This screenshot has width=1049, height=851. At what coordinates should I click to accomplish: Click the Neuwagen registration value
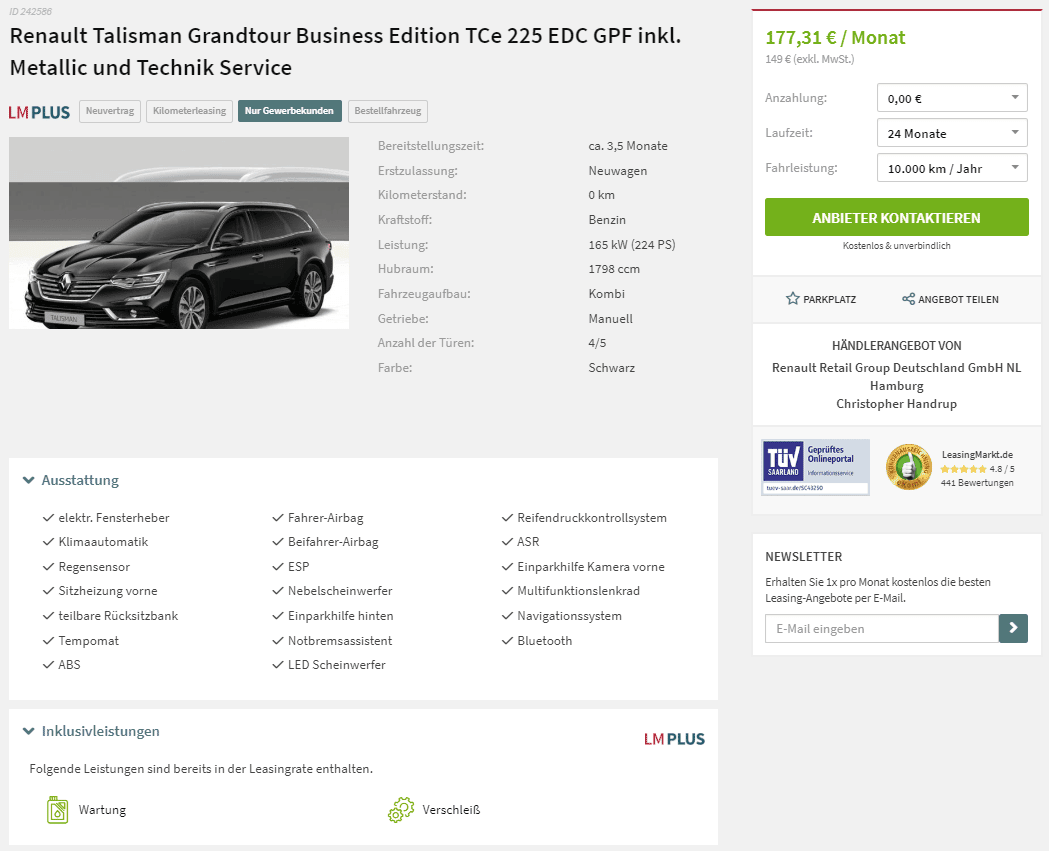point(617,171)
